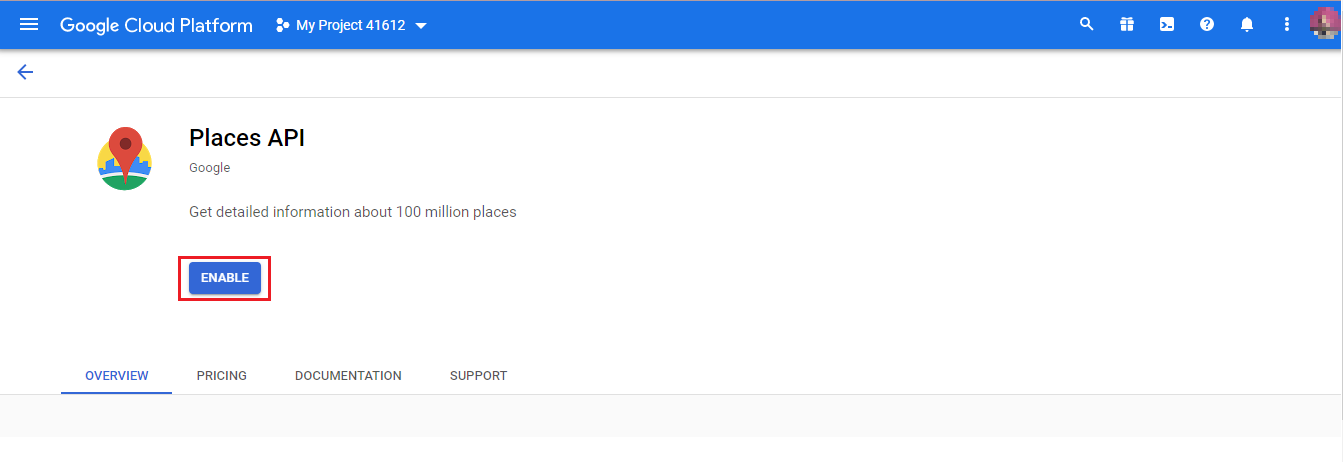The image size is (1343, 462).
Task: Click the Google Cloud Platform logo text
Action: click(x=156, y=25)
